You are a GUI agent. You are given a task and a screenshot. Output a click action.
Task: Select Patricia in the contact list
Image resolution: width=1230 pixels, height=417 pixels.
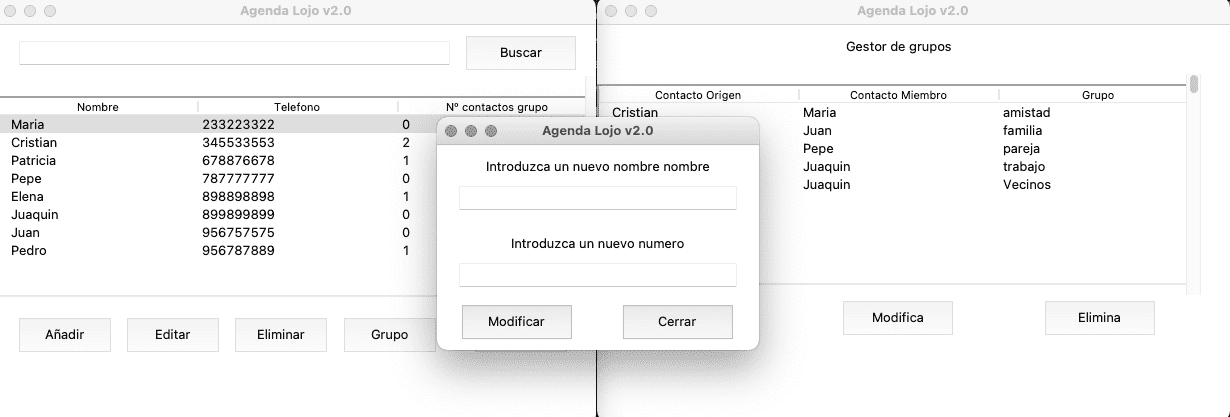pos(100,161)
